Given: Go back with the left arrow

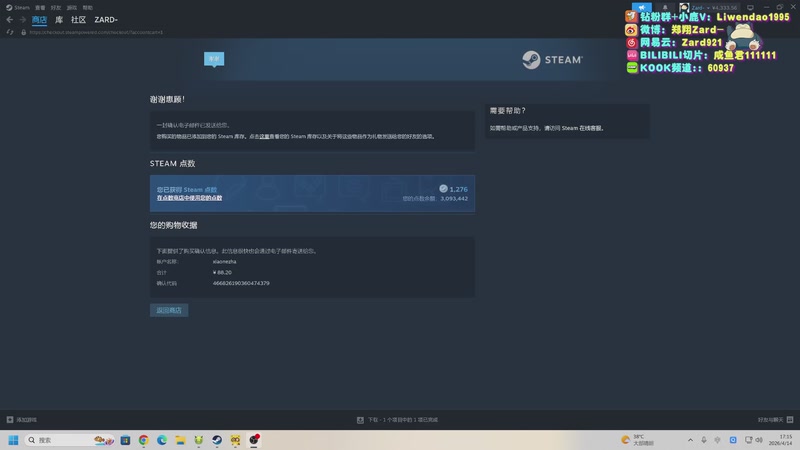Looking at the screenshot, I should pyautogui.click(x=10, y=19).
